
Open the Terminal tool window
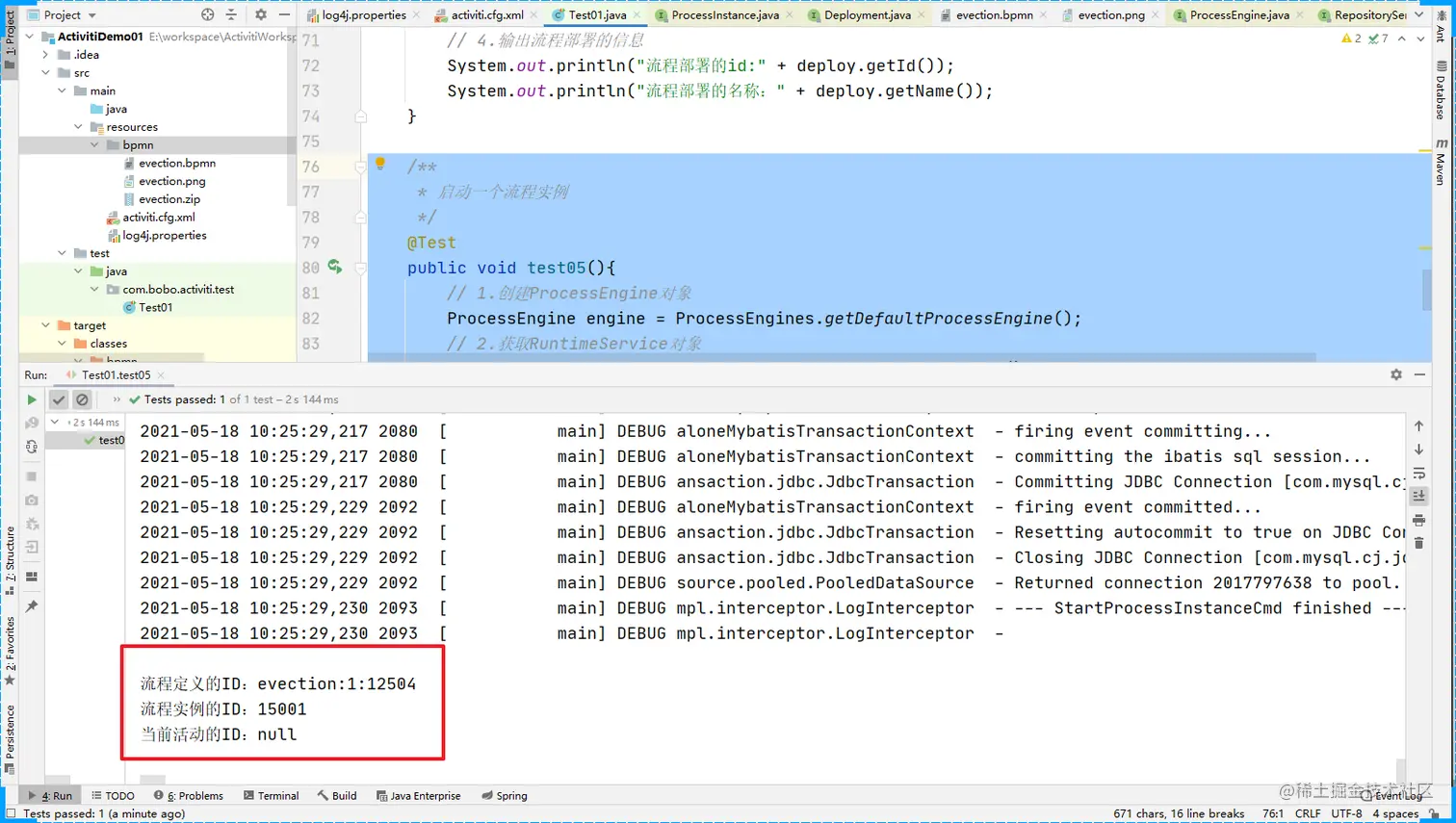271,796
